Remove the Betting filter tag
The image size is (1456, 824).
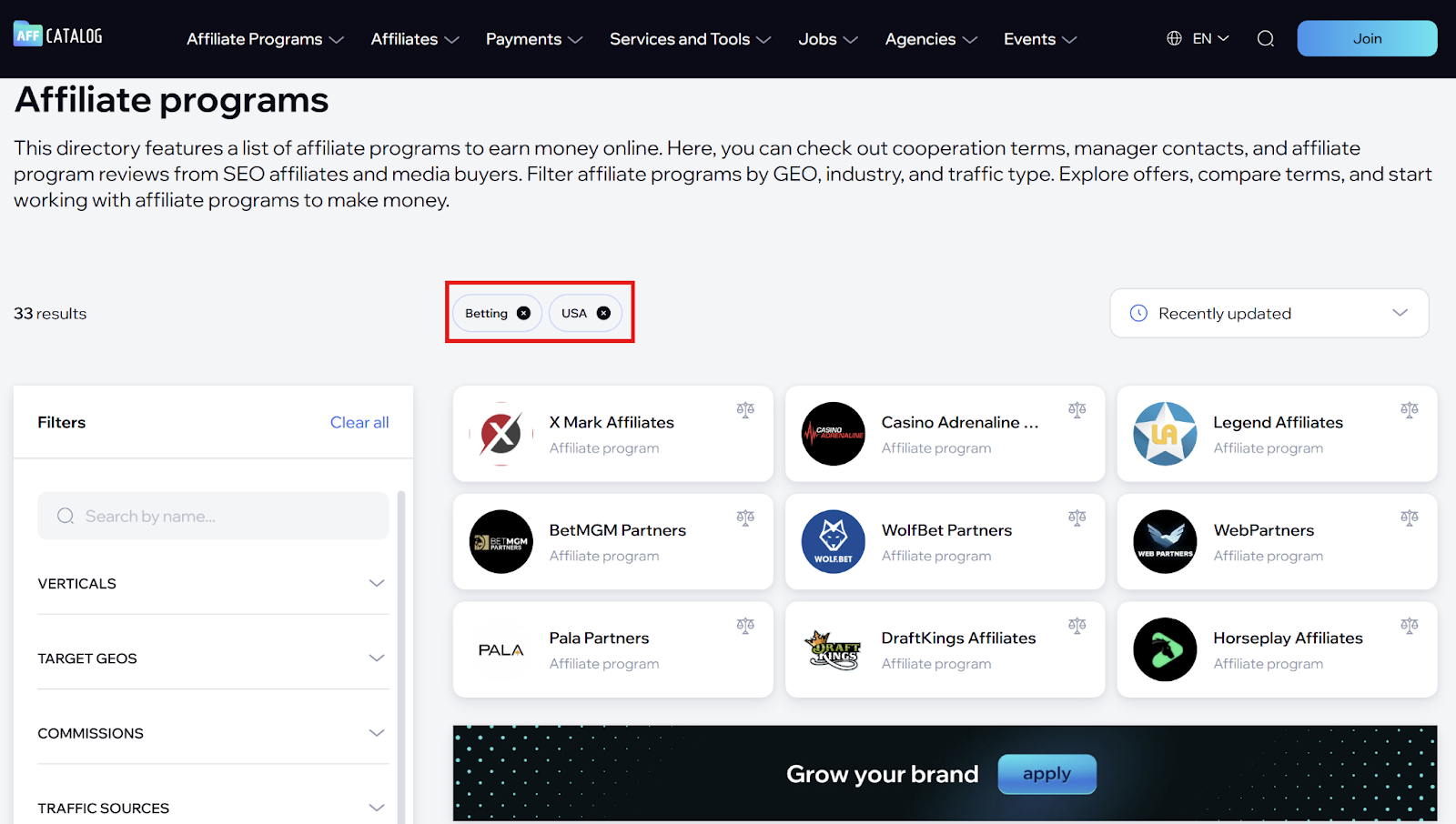tap(523, 313)
